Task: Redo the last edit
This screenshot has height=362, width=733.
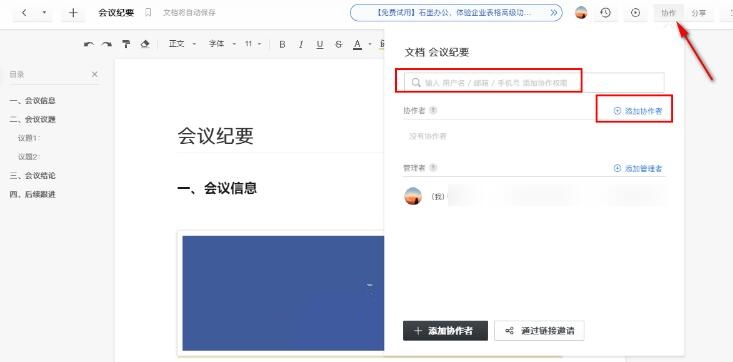Action: pos(107,44)
